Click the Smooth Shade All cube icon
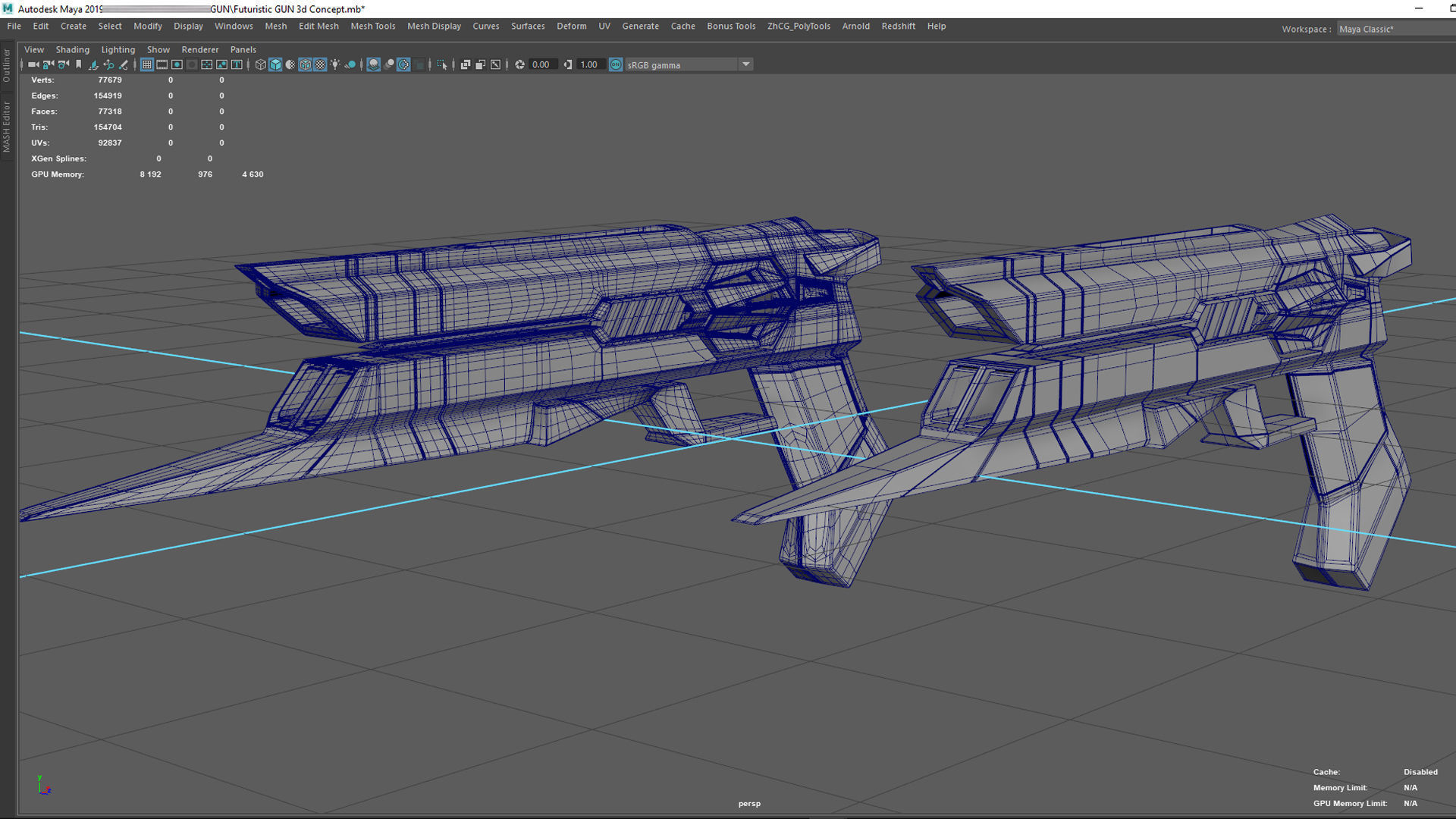 pyautogui.click(x=275, y=64)
